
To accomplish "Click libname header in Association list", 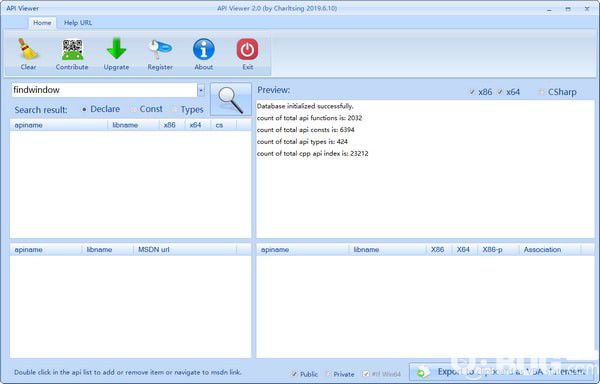I will click(x=387, y=250).
